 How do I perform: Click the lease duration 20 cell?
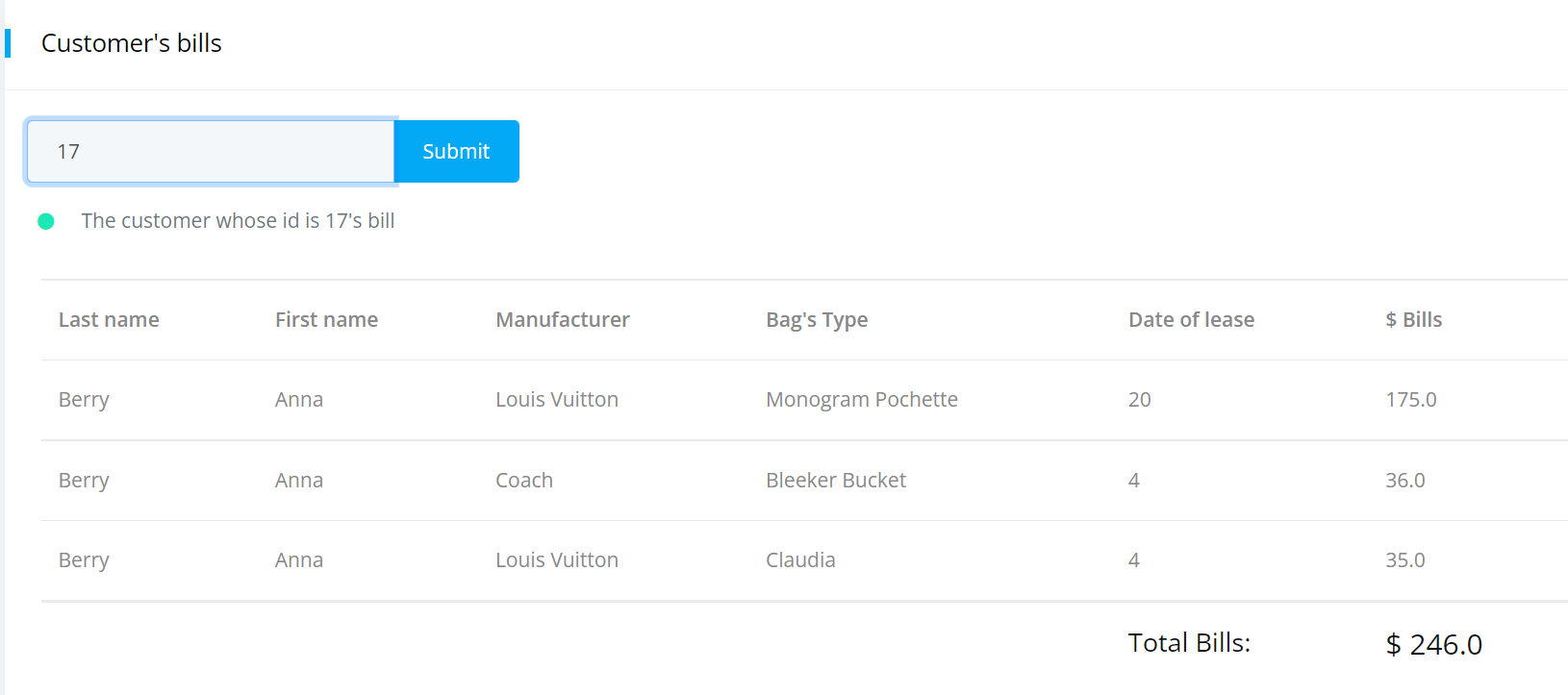pos(1140,400)
